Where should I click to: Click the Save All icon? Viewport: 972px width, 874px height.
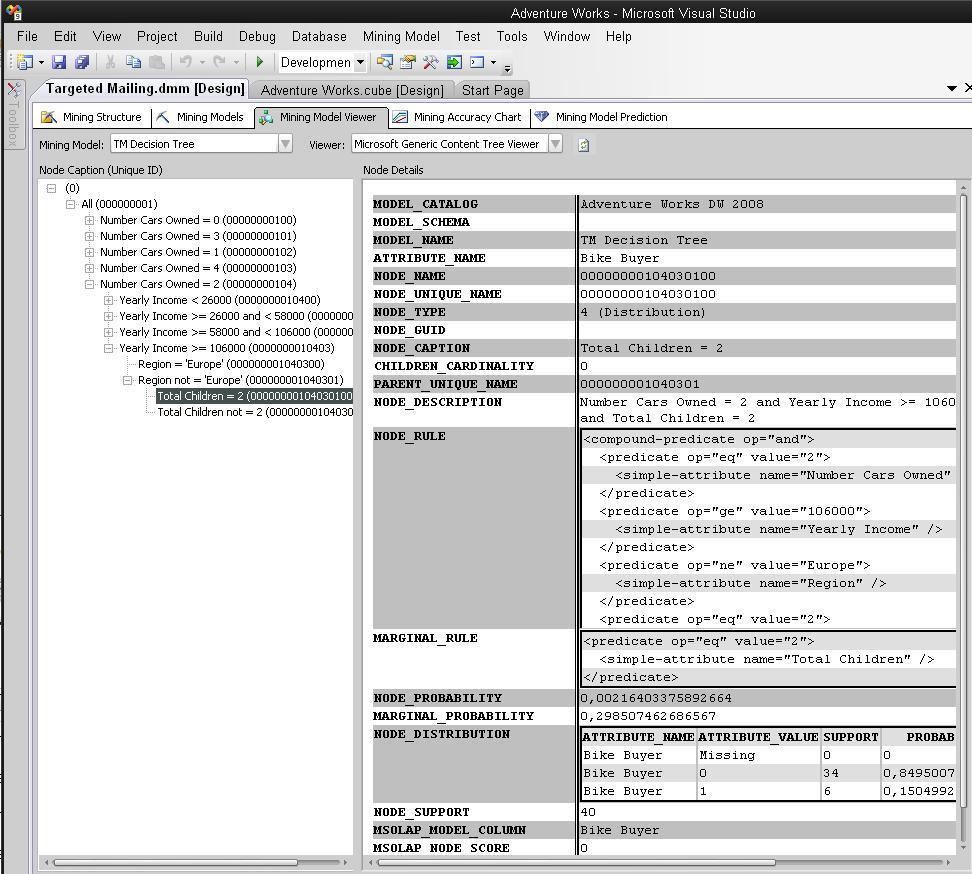click(82, 62)
